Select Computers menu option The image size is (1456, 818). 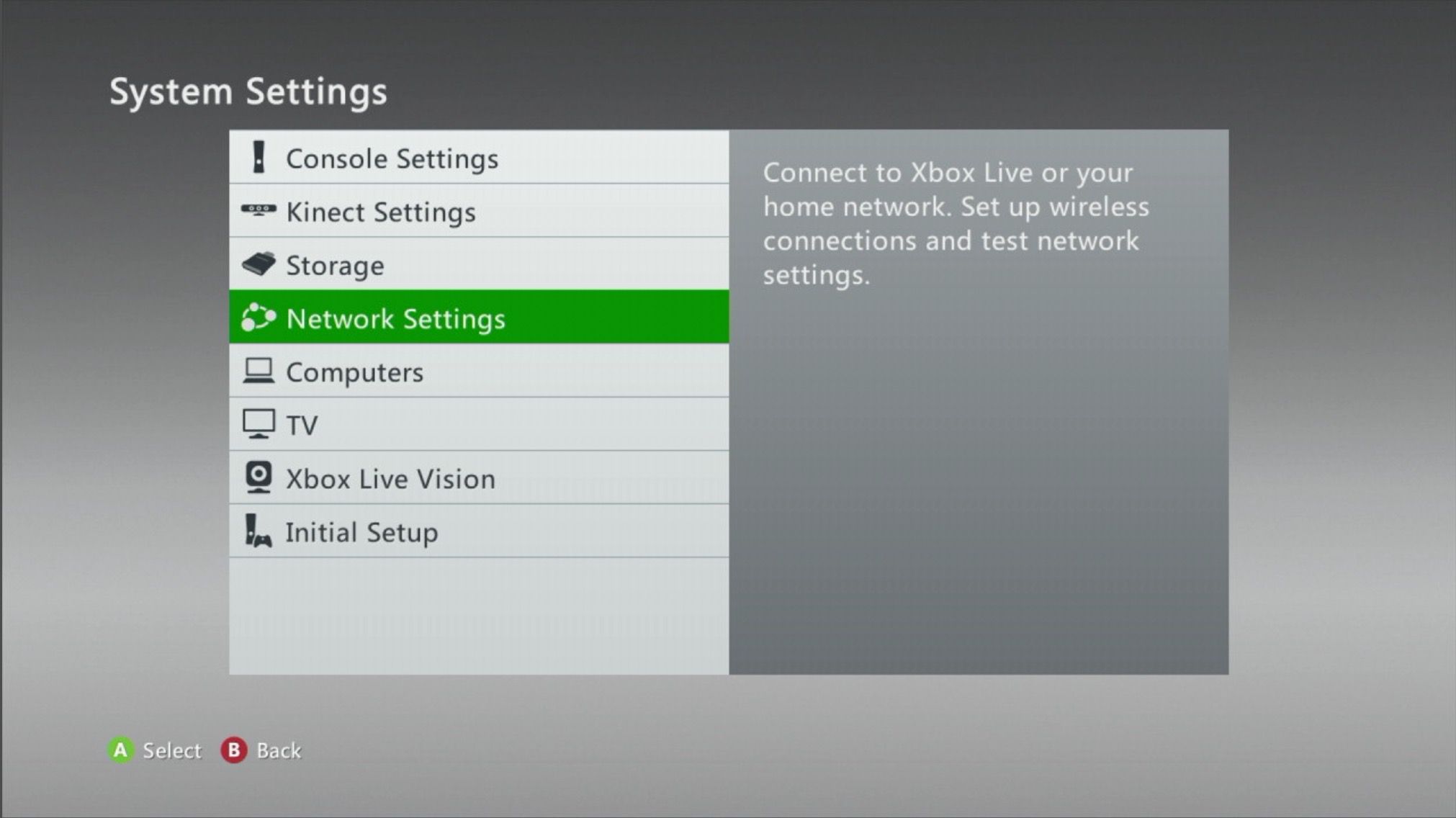pos(478,372)
